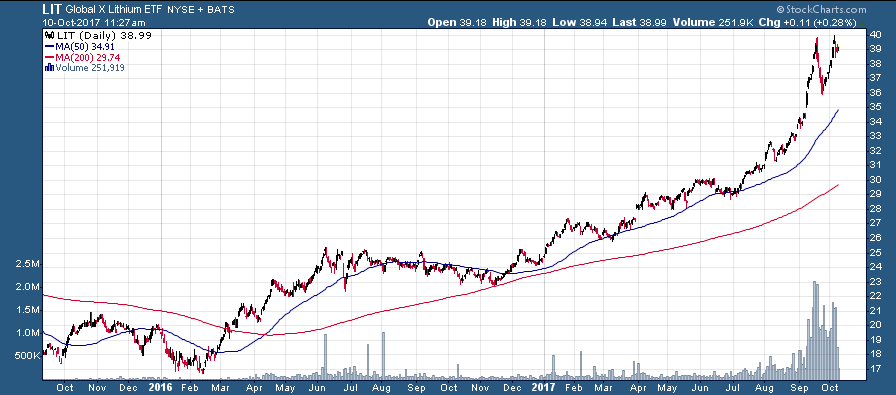Click the red line swatch beside MA(200)
896x395 pixels.
click(x=49, y=57)
